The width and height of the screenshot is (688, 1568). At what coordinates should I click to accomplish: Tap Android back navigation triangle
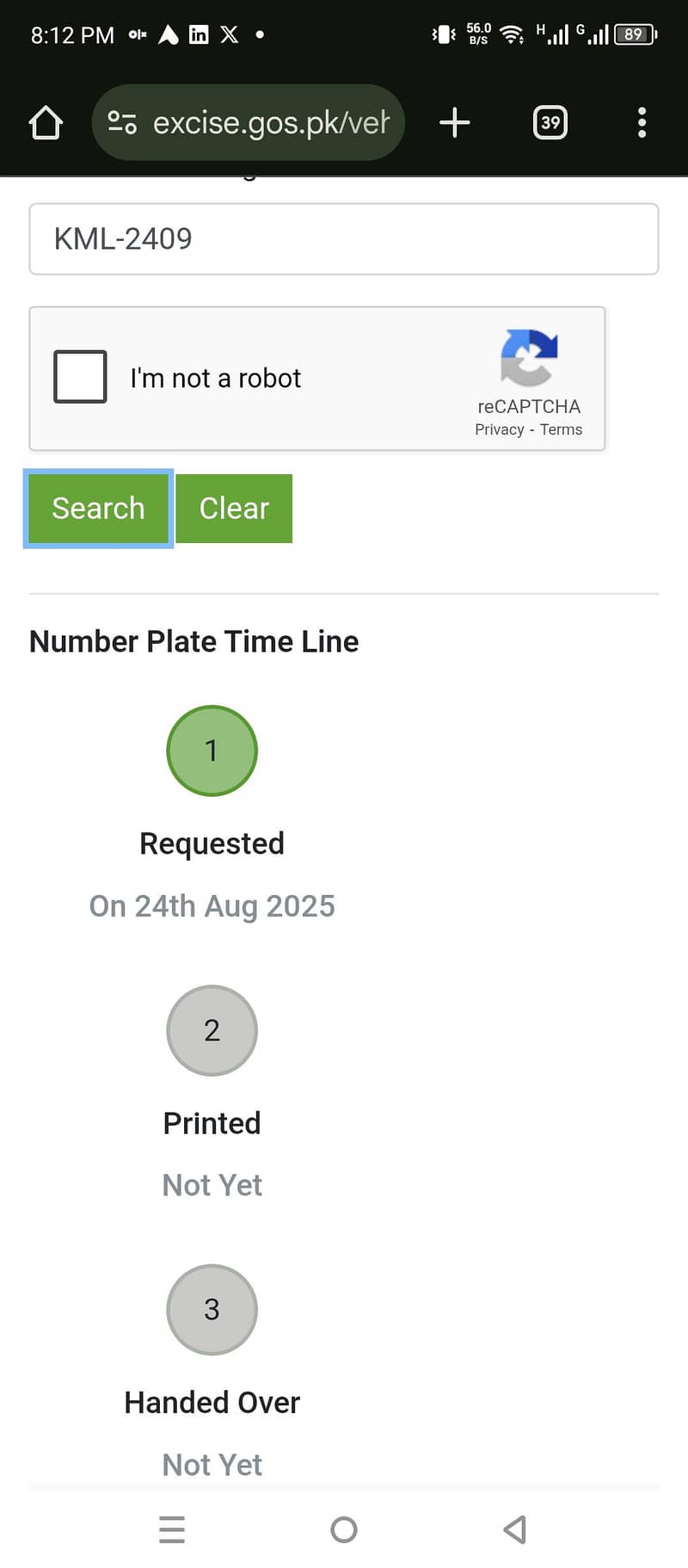click(x=514, y=1529)
